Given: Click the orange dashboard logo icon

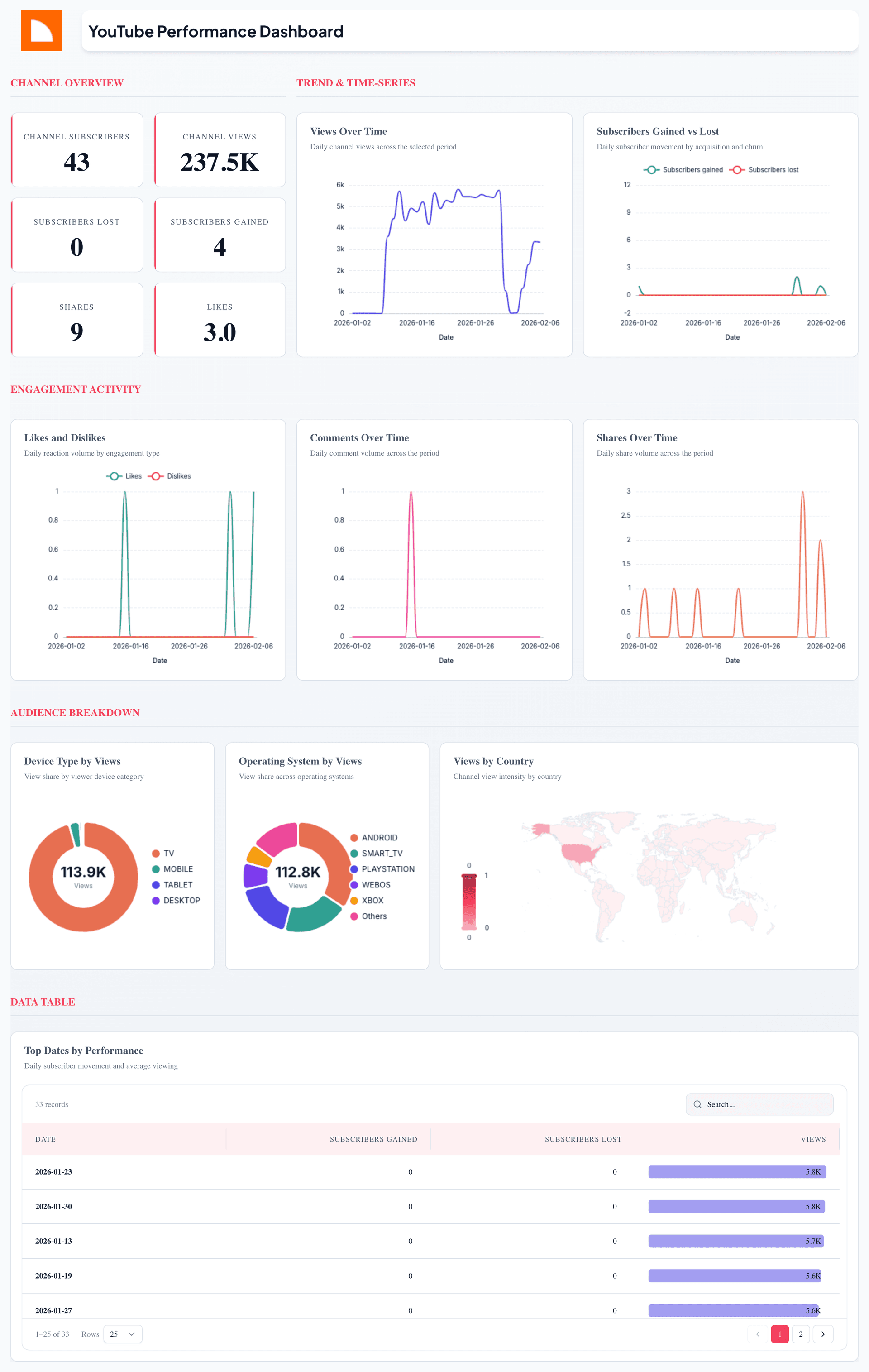Looking at the screenshot, I should pos(41,31).
